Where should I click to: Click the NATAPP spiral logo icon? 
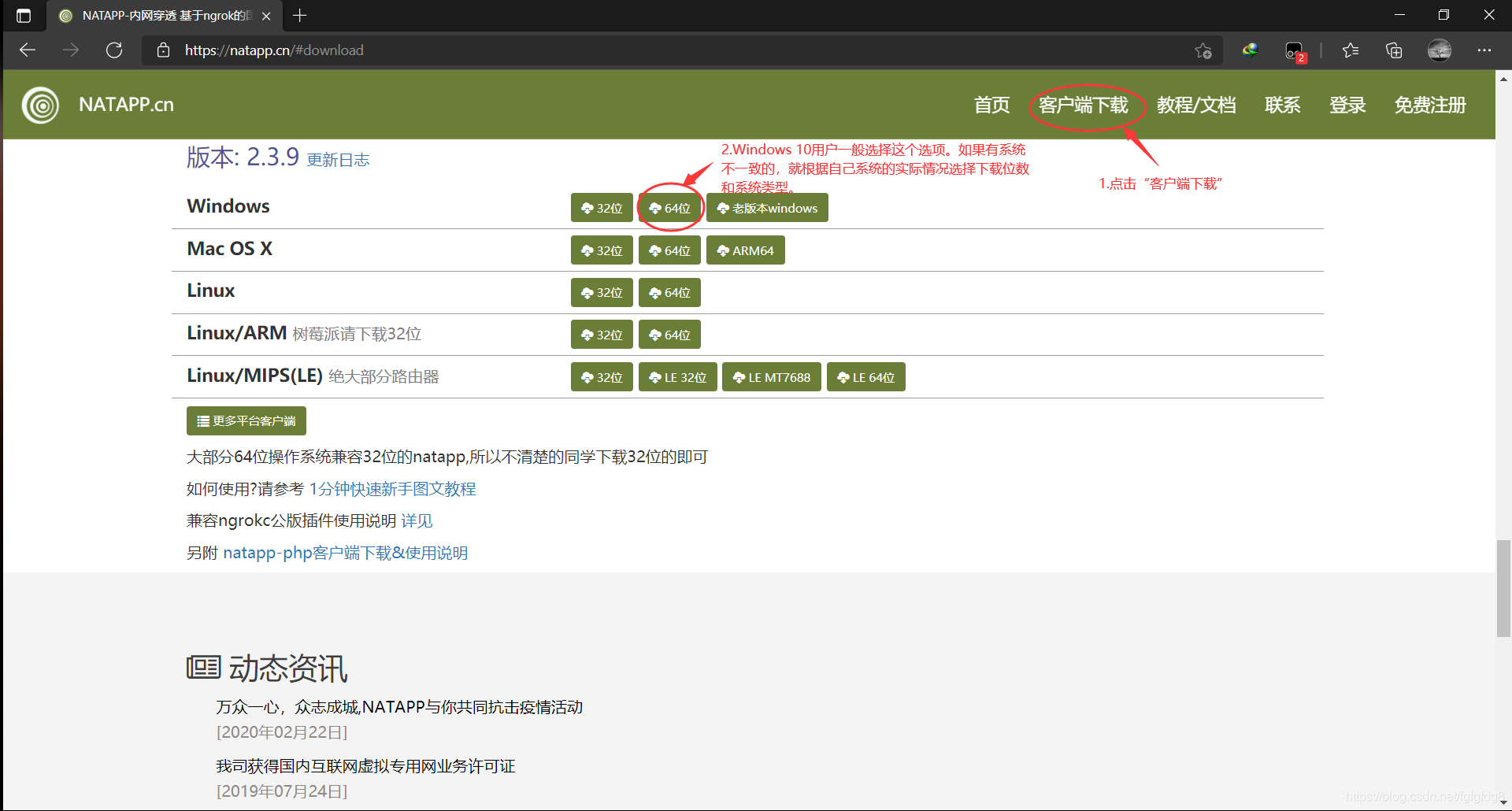[40, 105]
